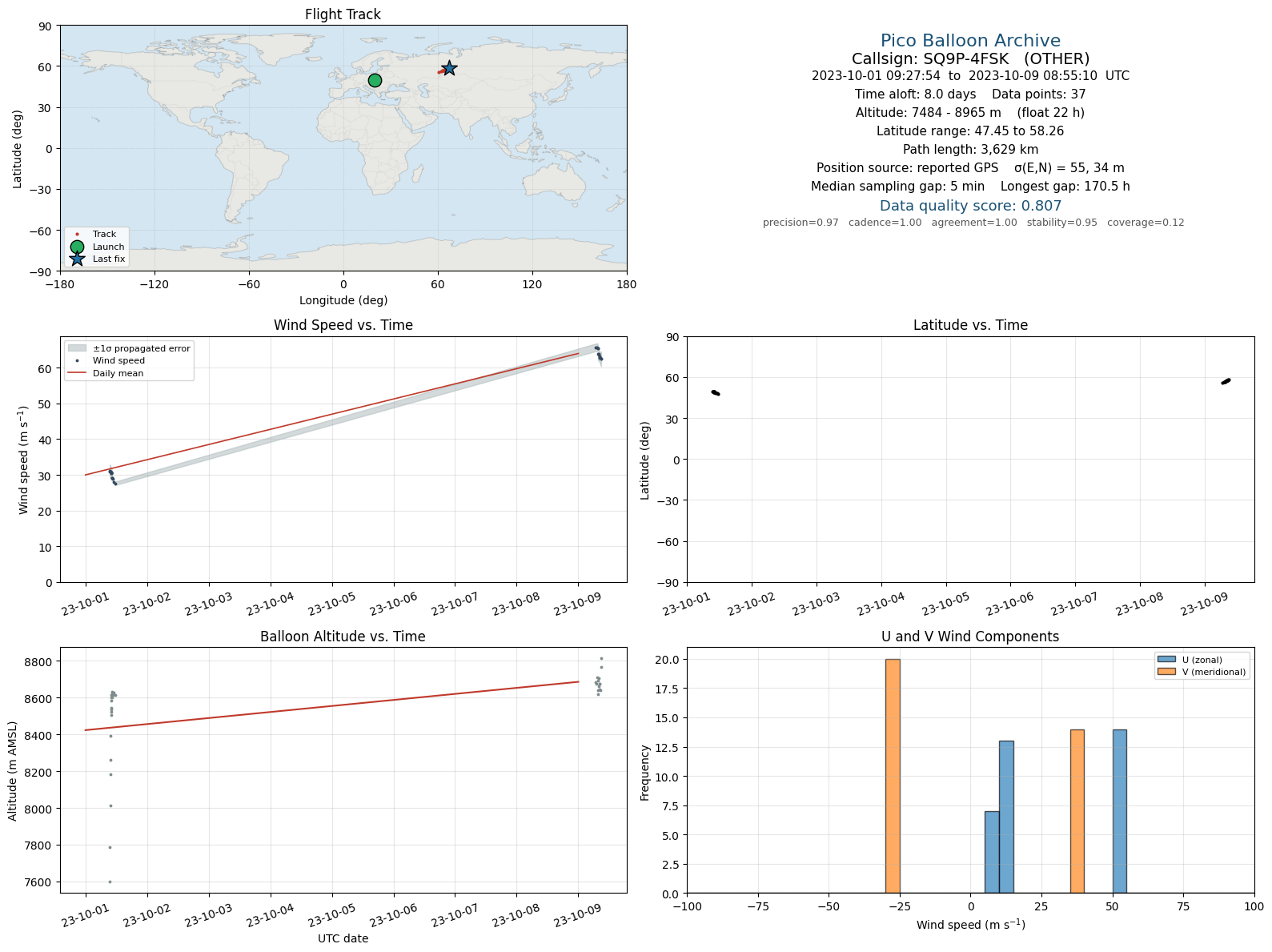Click the −180 longitude tick on the map
This screenshot has width=1272, height=952.
pos(60,284)
